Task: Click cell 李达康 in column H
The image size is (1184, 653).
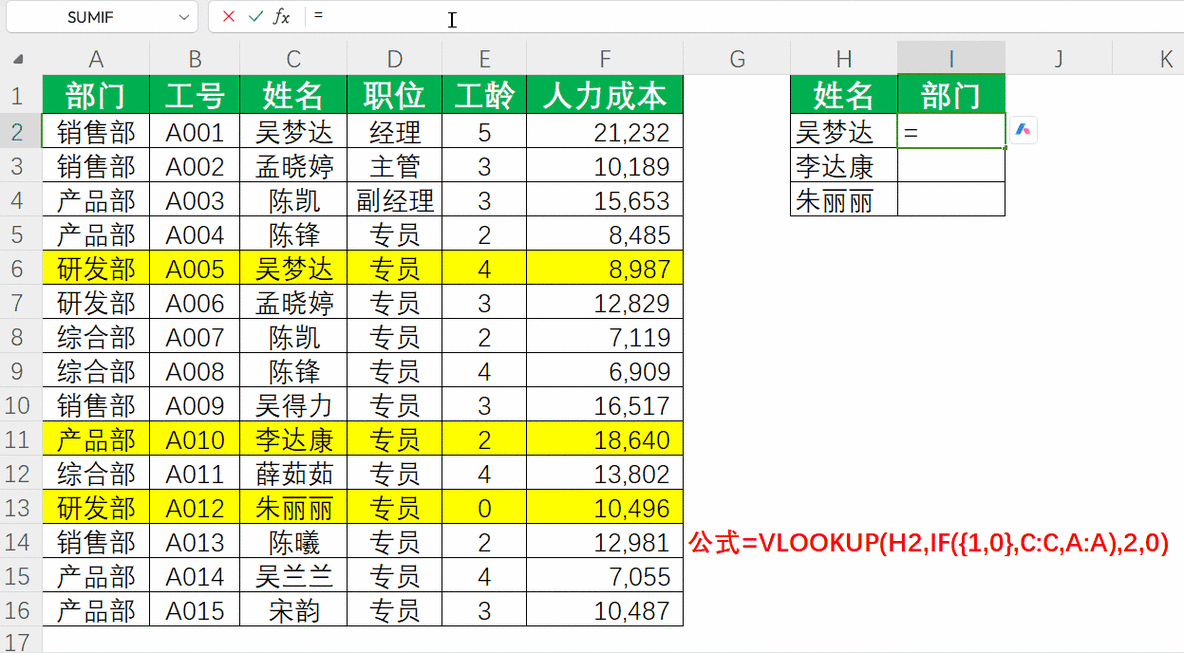Action: point(844,166)
